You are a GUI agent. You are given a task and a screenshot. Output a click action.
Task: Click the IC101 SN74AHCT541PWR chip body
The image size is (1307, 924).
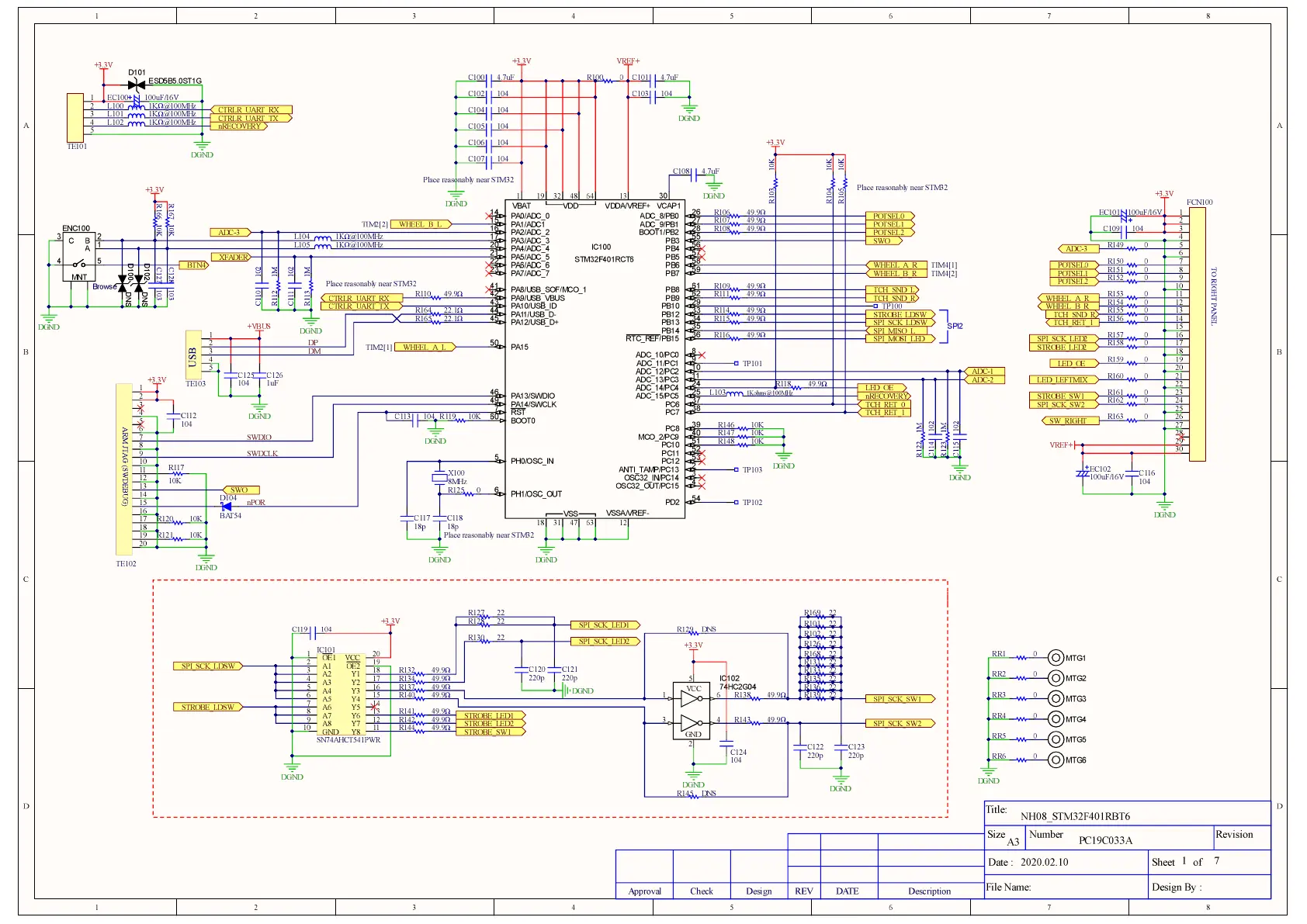(x=341, y=694)
